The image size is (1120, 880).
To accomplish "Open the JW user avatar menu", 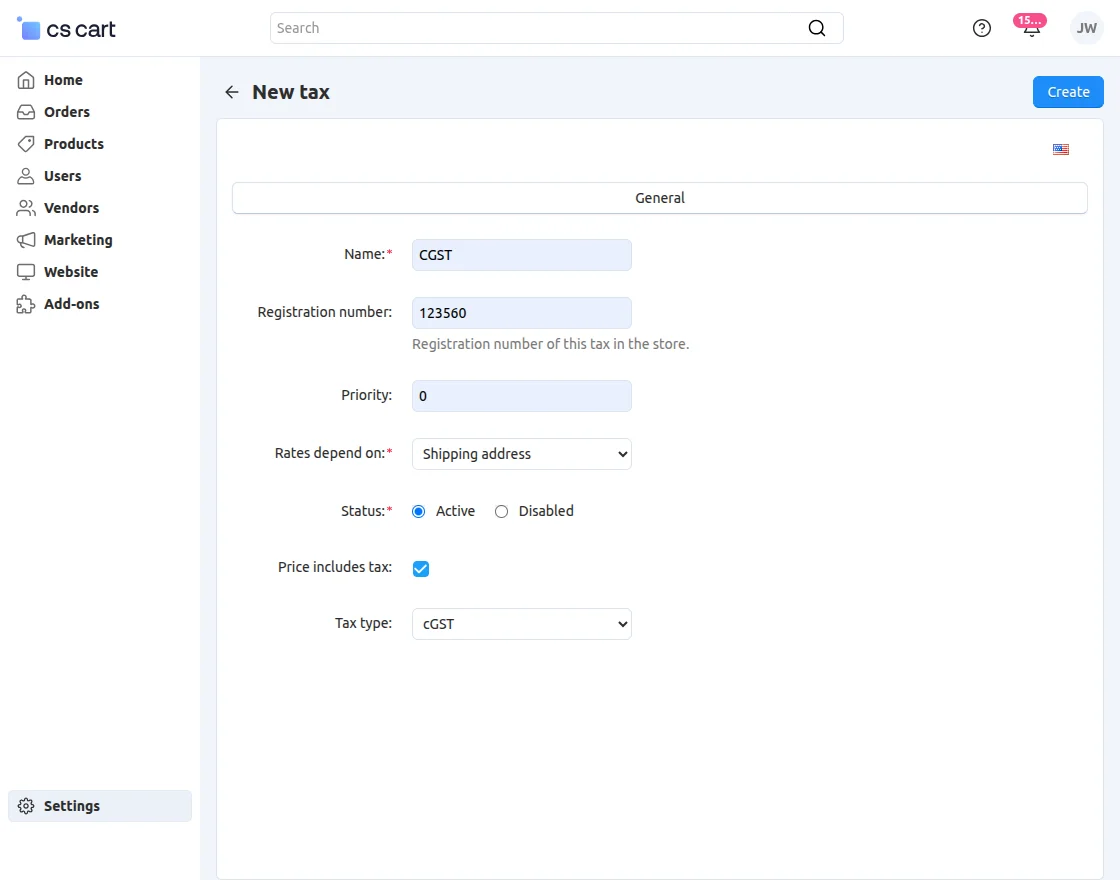I will [1086, 28].
